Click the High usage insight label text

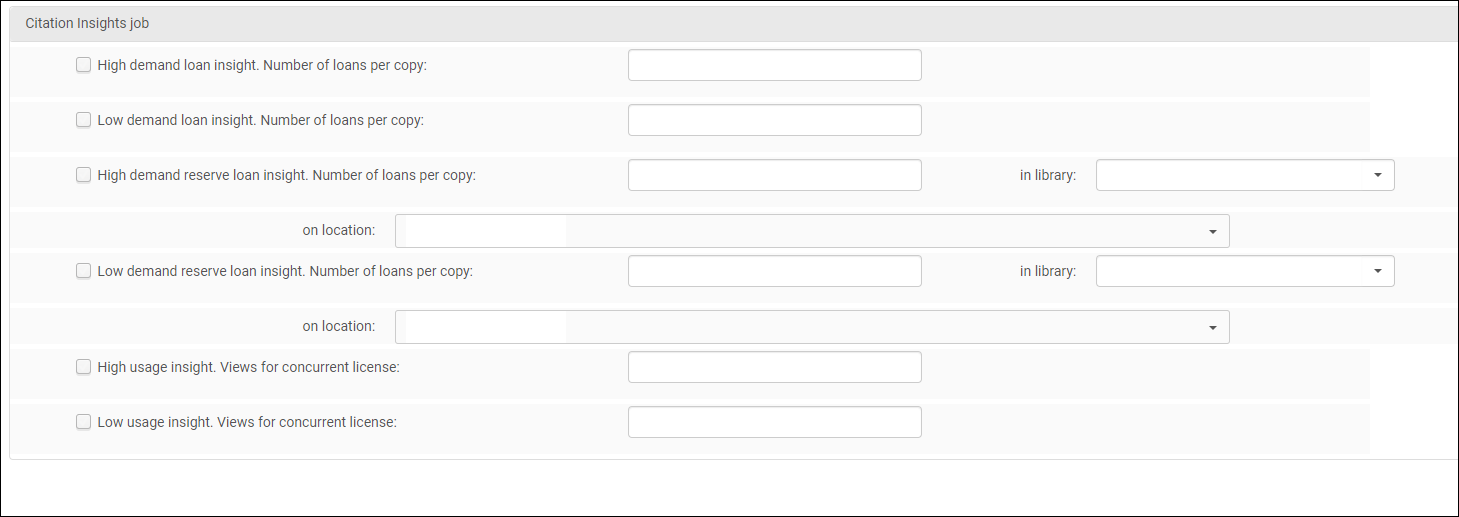point(248,367)
